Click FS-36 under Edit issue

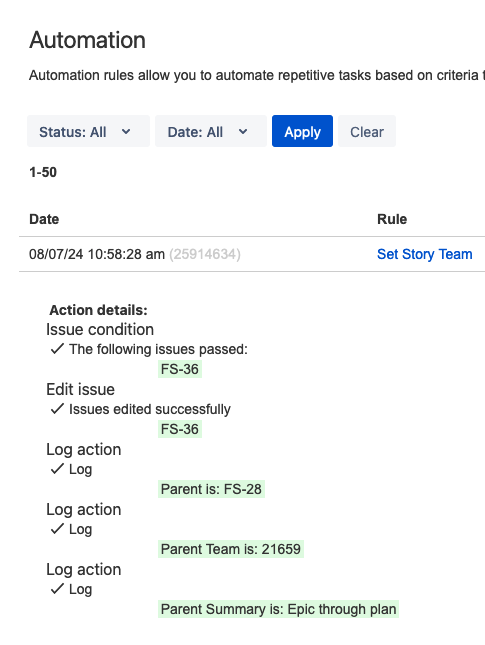(180, 429)
